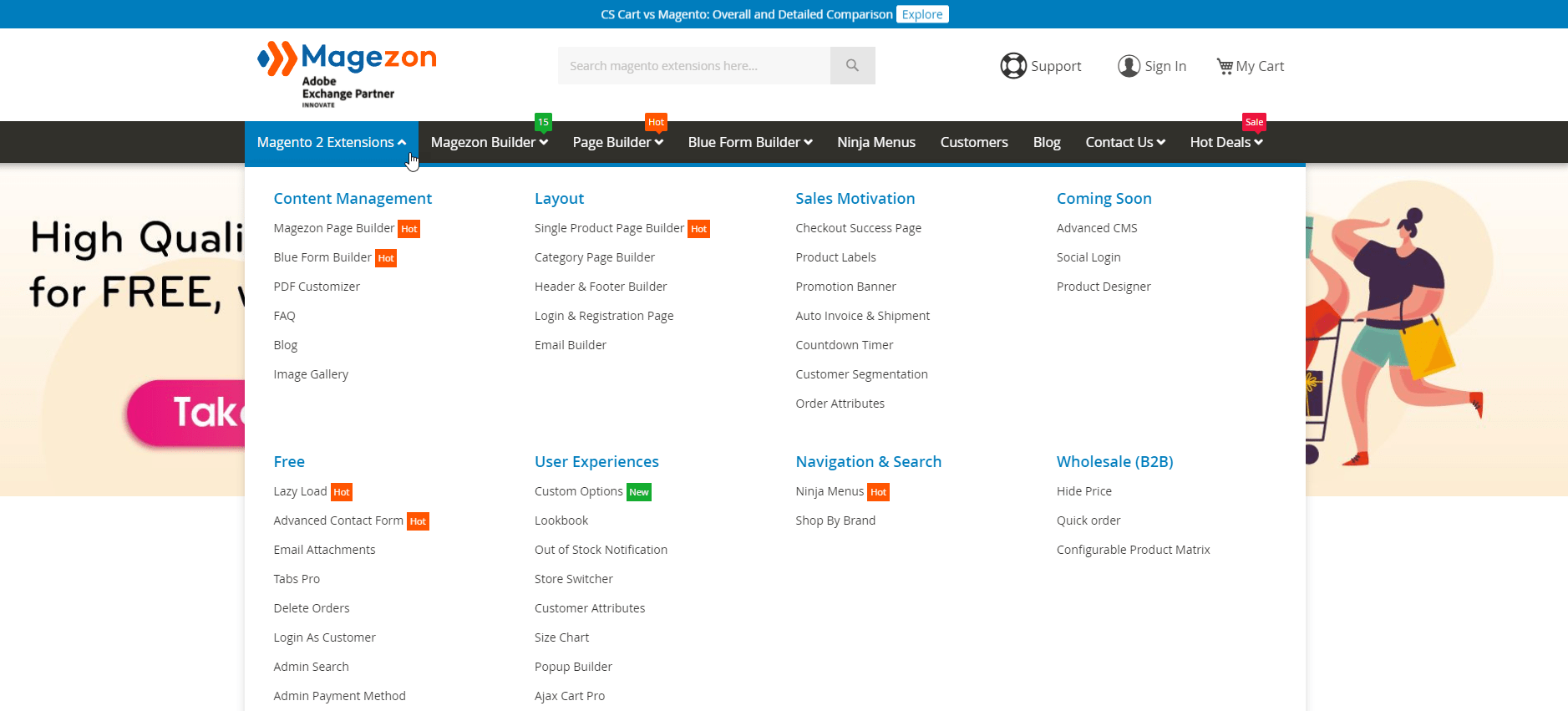Open Product Labels link
This screenshot has height=711, width=1568.
[835, 257]
